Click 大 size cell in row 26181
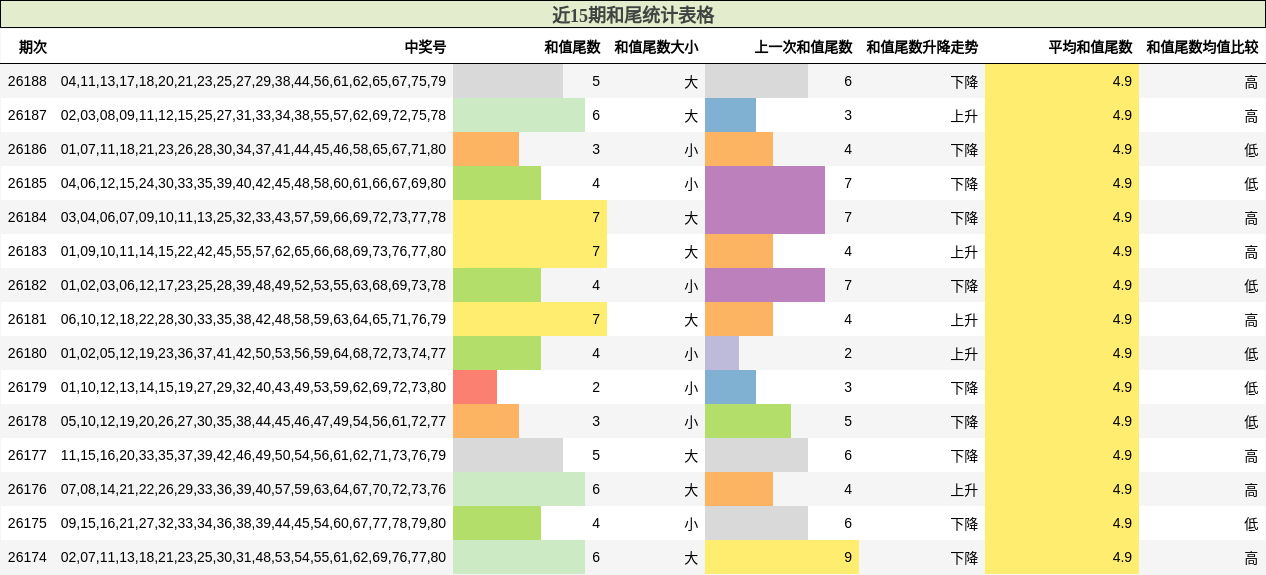 [691, 320]
